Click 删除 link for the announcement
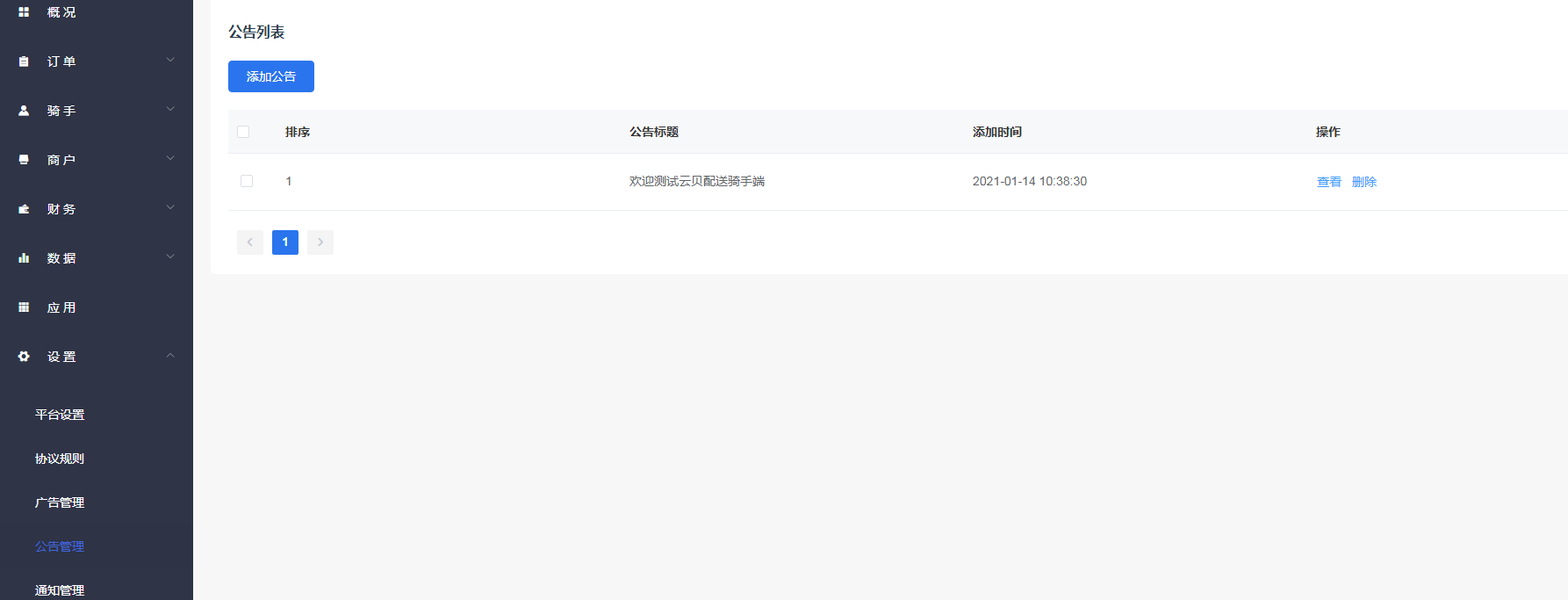Viewport: 1568px width, 600px height. point(1364,182)
